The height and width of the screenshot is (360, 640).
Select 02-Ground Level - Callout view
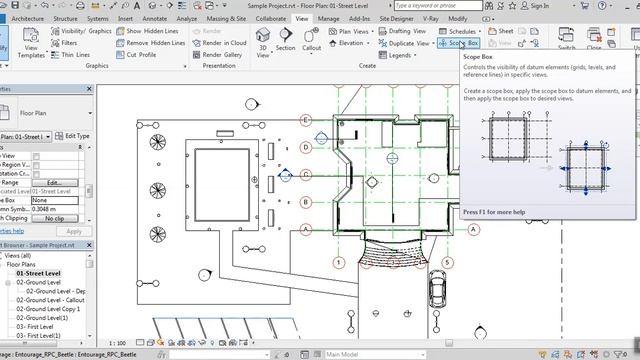(x=50, y=300)
